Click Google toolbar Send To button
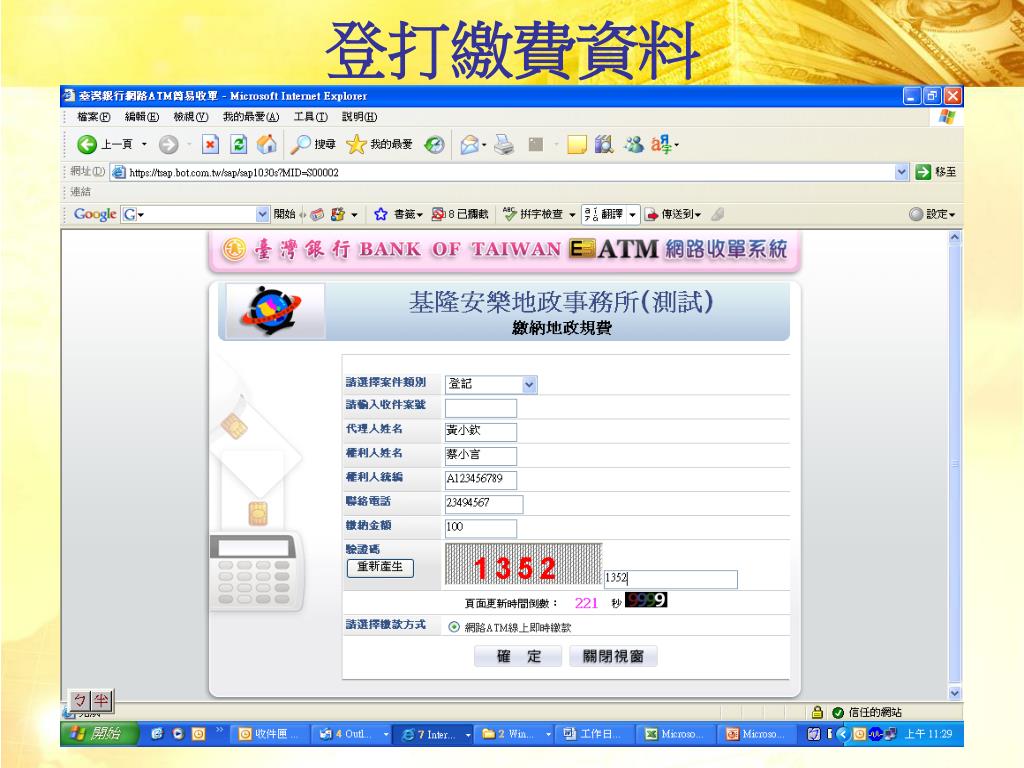Image resolution: width=1024 pixels, height=768 pixels. 673,214
